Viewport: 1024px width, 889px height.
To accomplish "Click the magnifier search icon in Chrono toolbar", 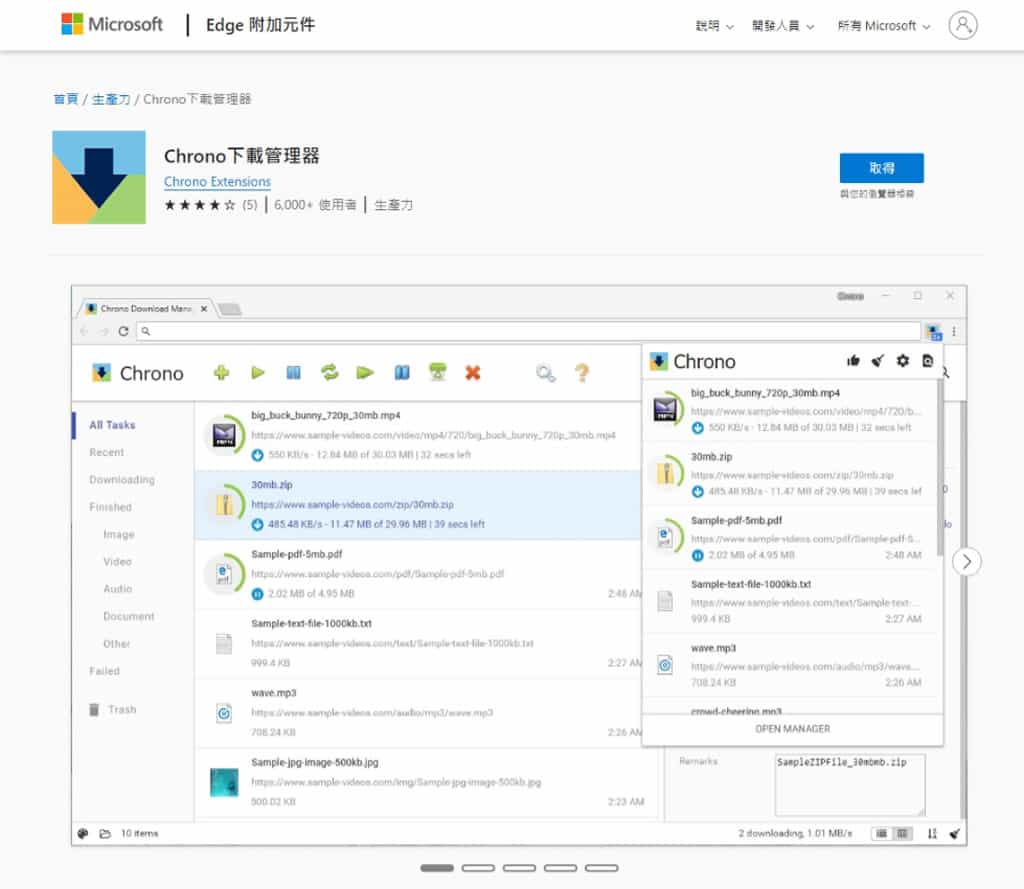I will pyautogui.click(x=545, y=373).
